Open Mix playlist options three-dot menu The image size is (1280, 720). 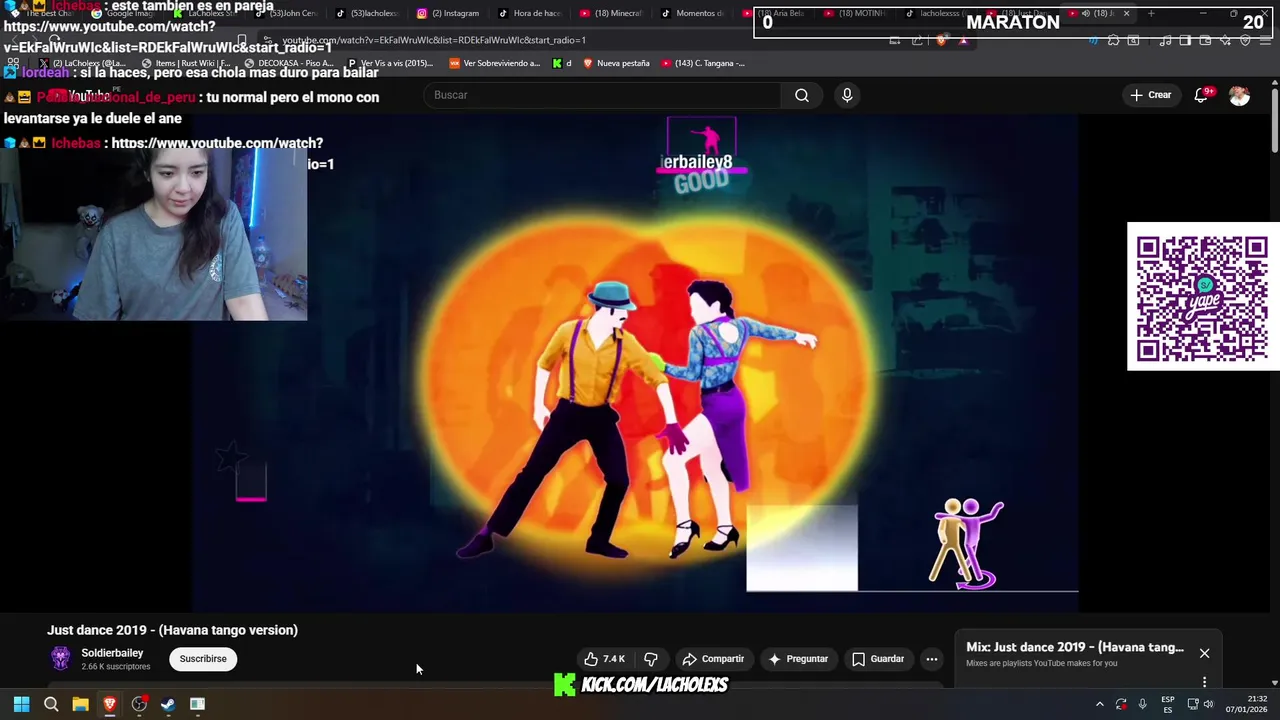(1204, 682)
